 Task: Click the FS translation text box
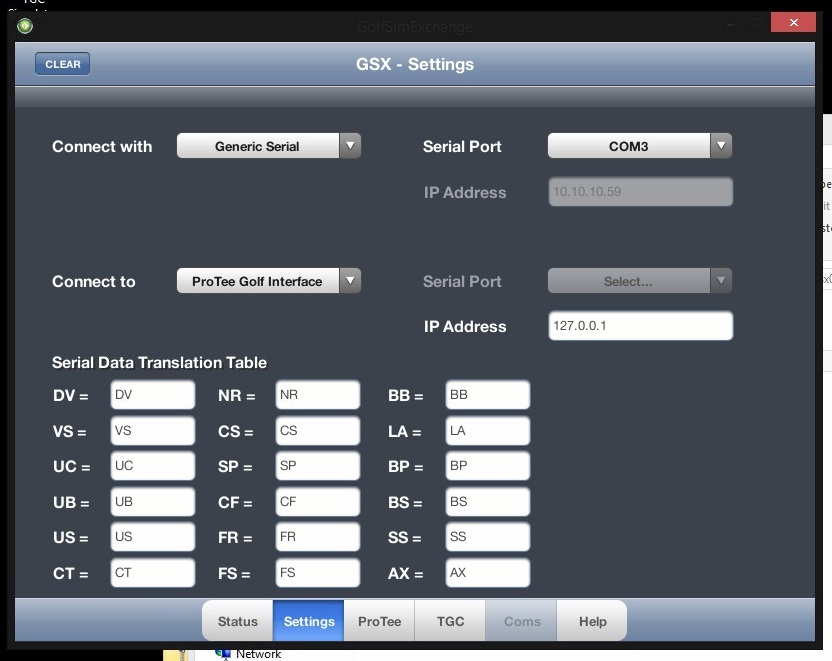pos(317,573)
